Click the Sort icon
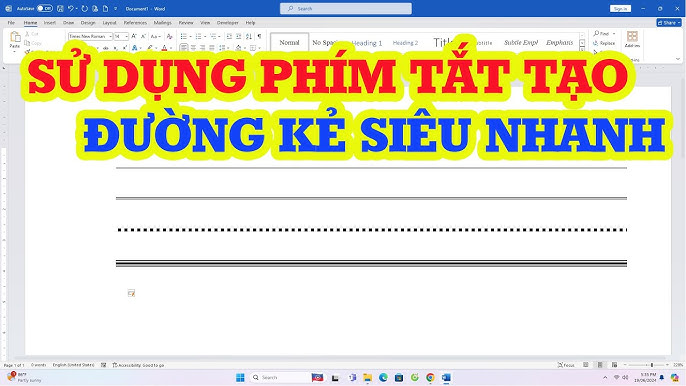 point(248,36)
